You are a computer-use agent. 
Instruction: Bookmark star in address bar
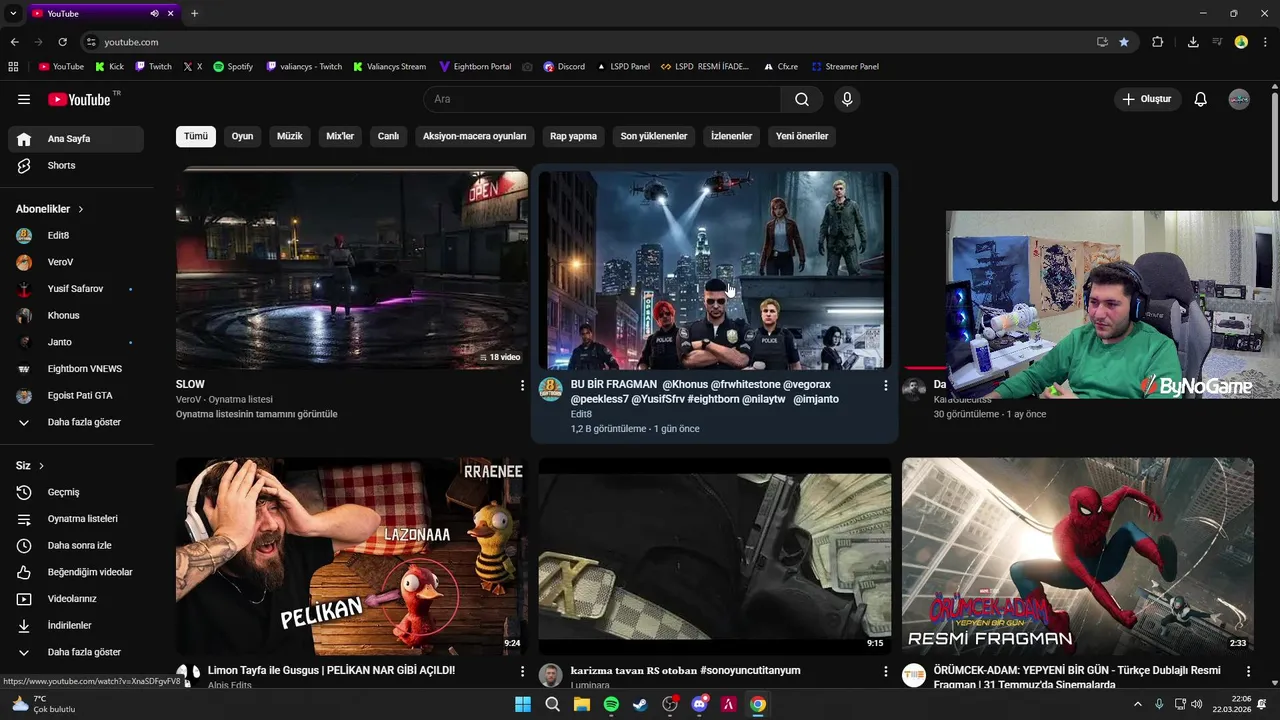[1124, 42]
